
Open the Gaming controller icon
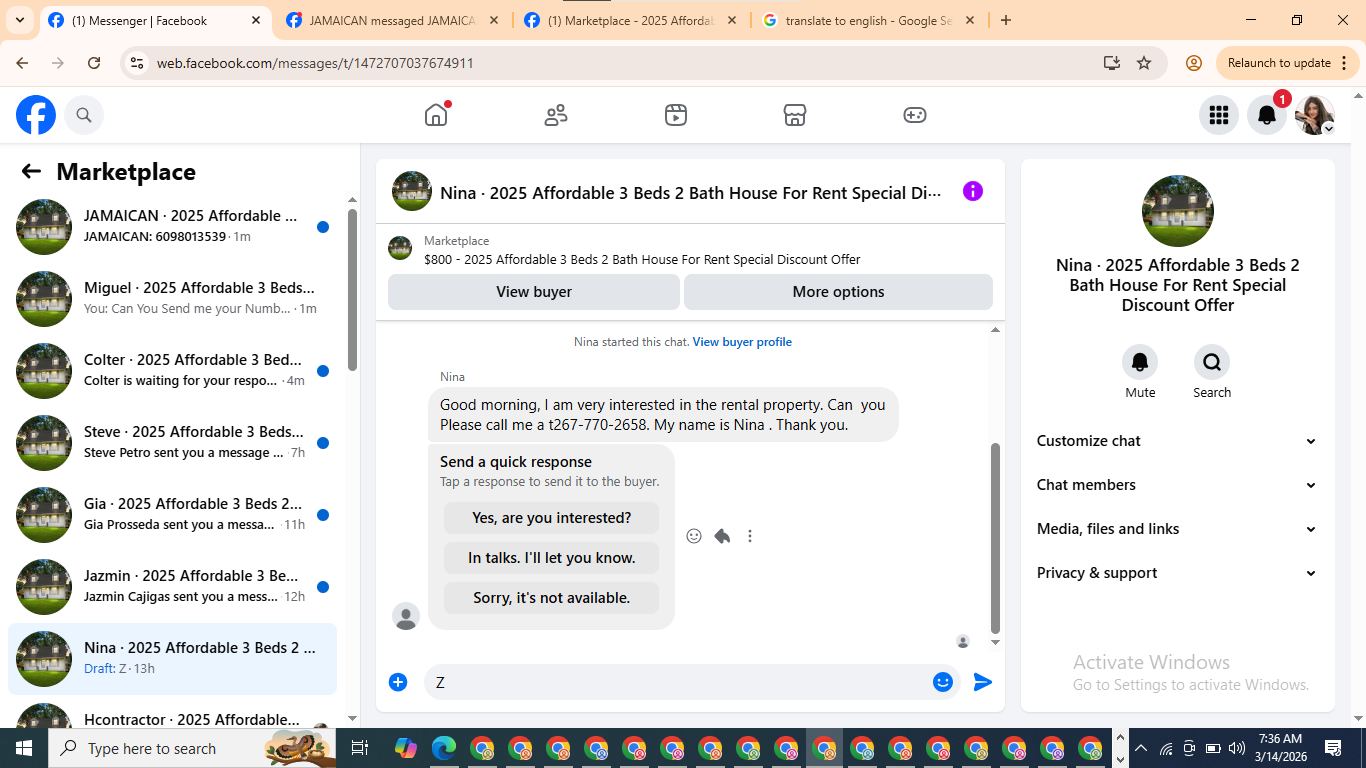click(x=915, y=115)
